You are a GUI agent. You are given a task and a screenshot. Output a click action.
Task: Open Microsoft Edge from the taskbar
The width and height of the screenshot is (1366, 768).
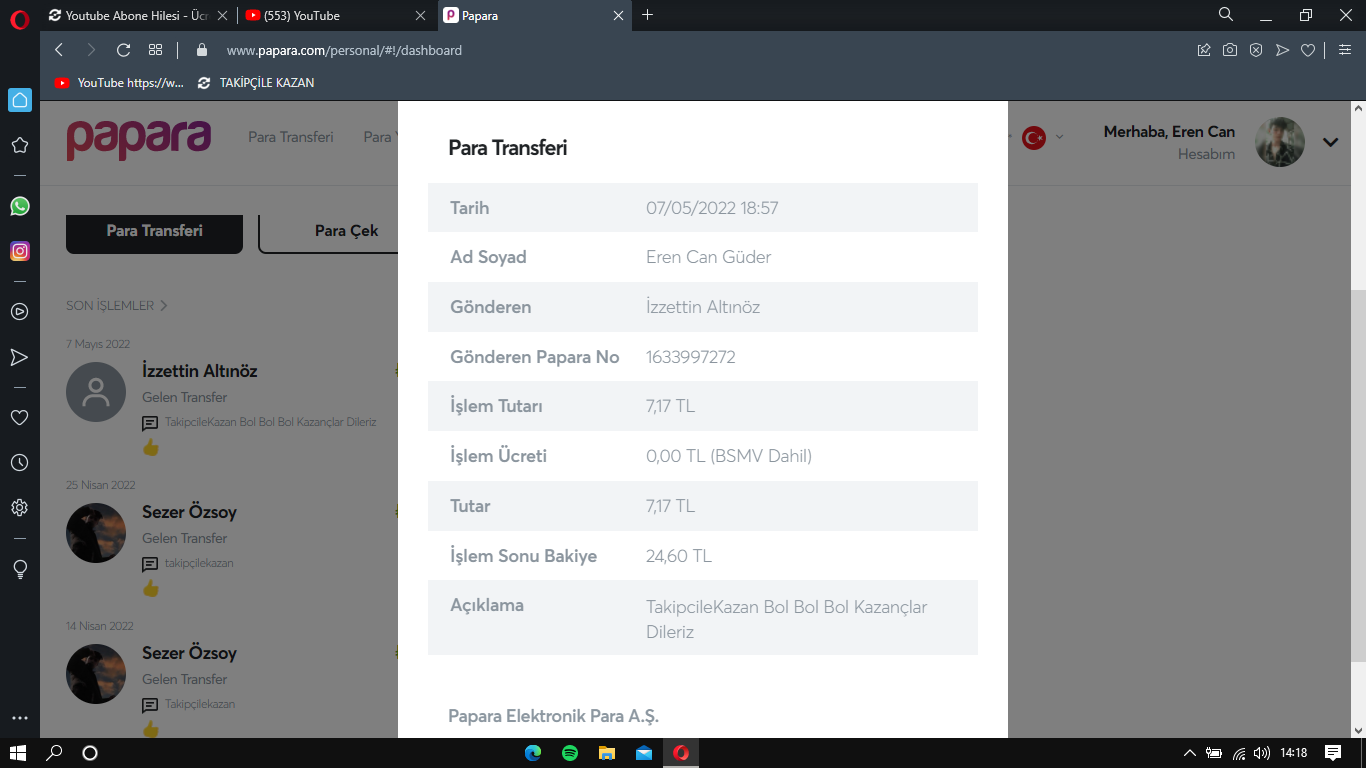coord(533,753)
